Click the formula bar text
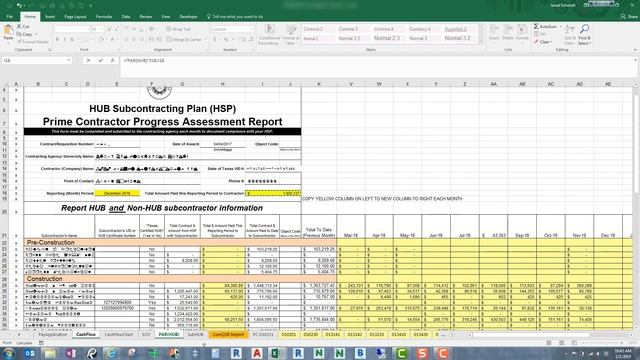The image size is (640, 360). [144, 60]
